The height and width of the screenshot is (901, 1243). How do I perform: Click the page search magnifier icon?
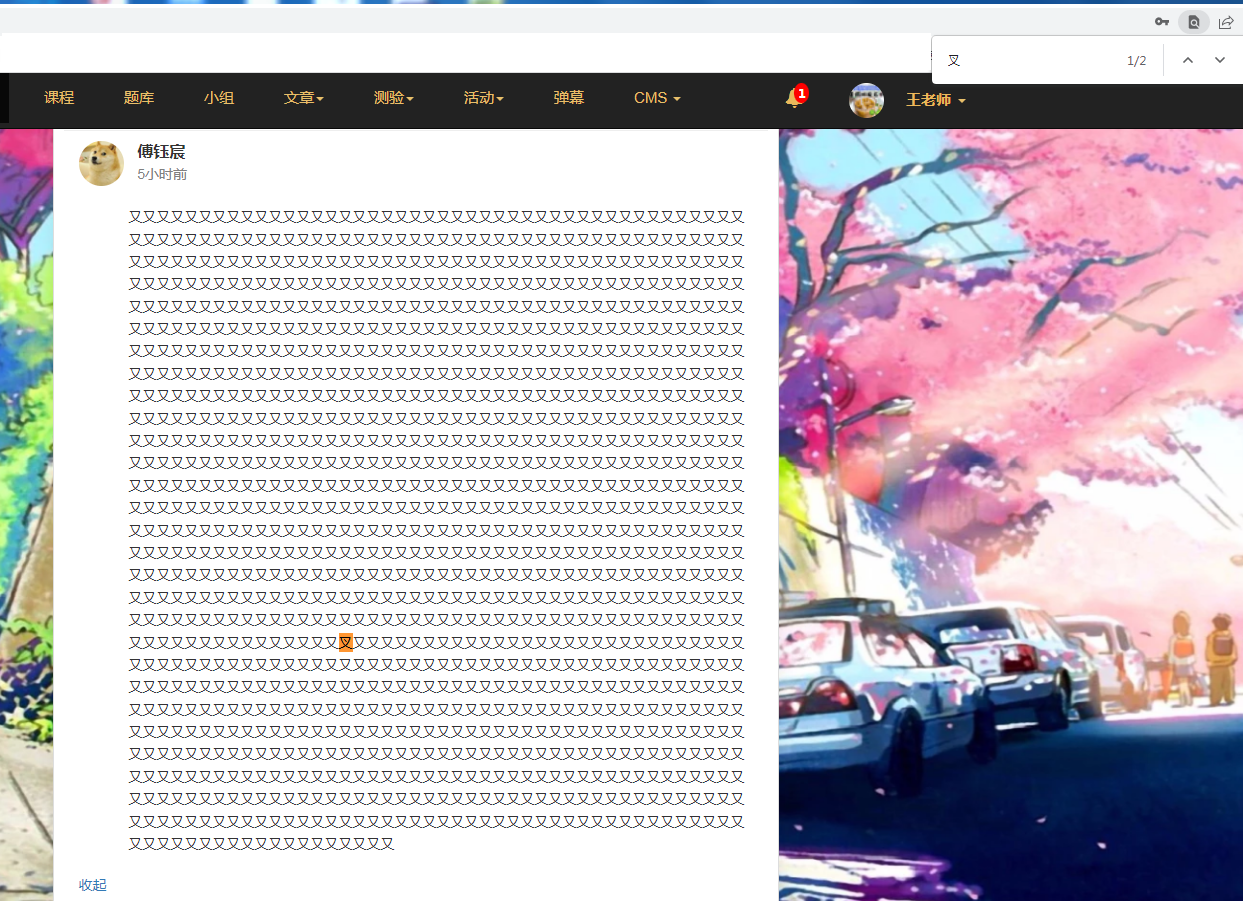coord(1194,22)
